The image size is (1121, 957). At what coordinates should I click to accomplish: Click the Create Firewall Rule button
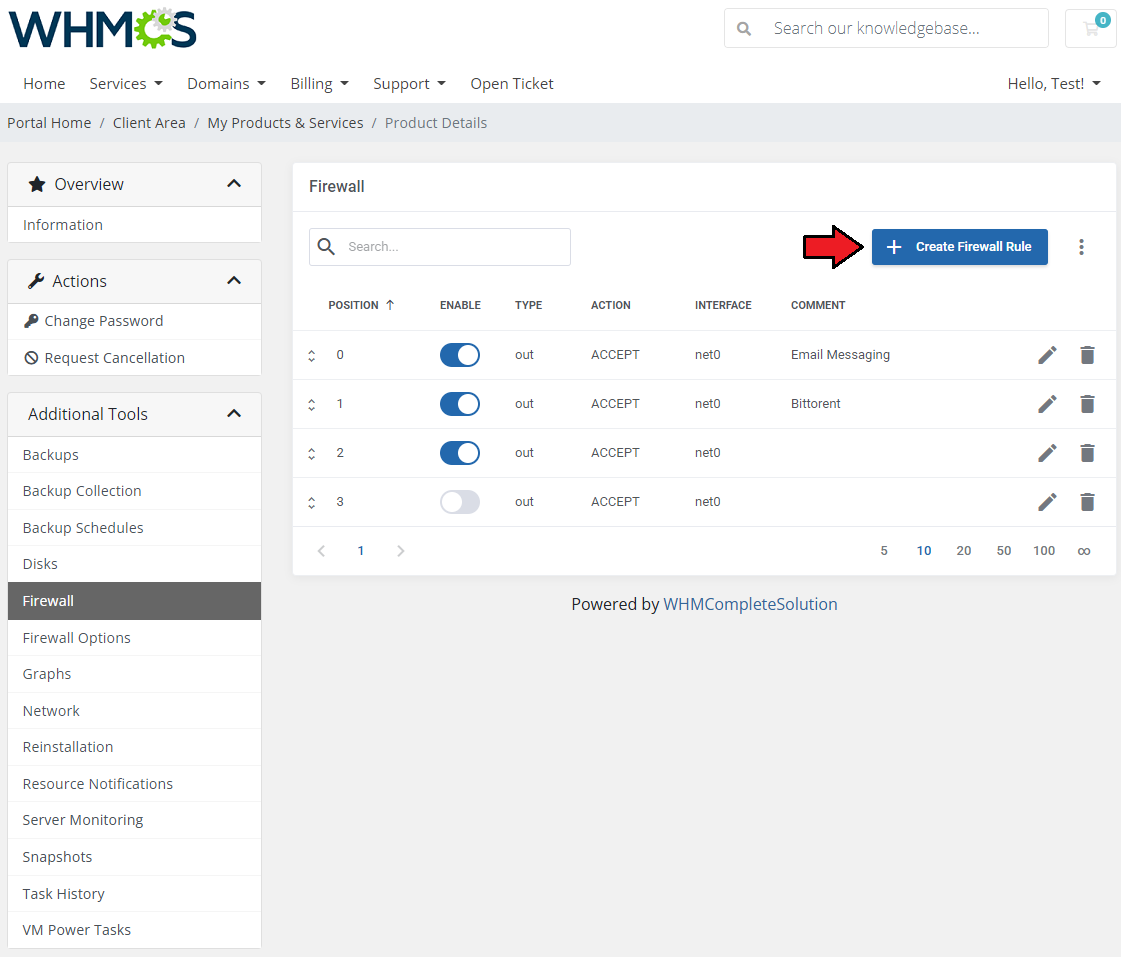[x=959, y=247]
